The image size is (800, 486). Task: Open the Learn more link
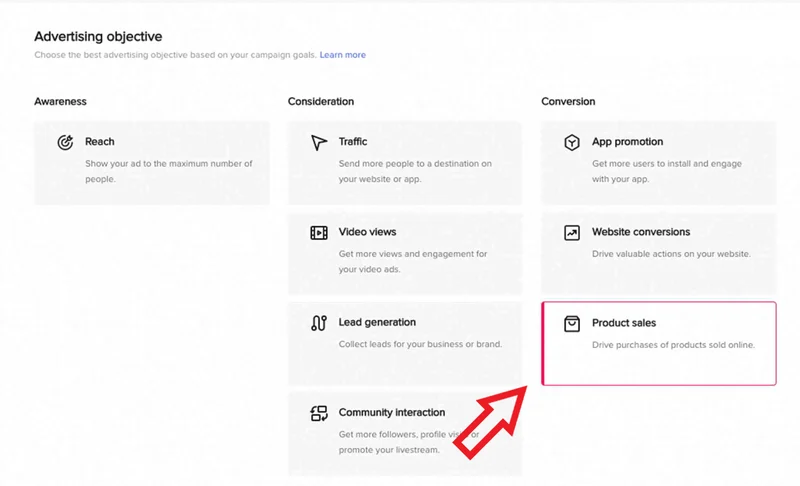click(342, 55)
